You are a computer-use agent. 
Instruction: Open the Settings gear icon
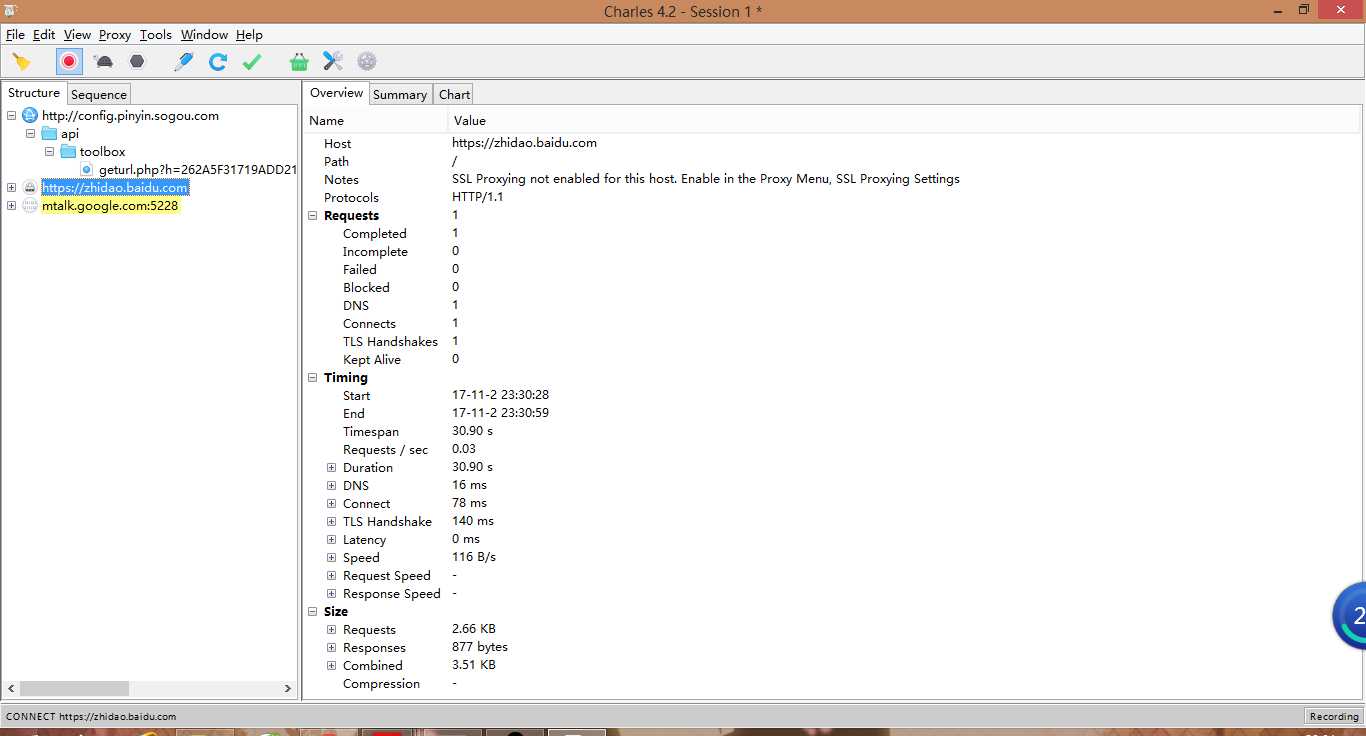pos(367,62)
